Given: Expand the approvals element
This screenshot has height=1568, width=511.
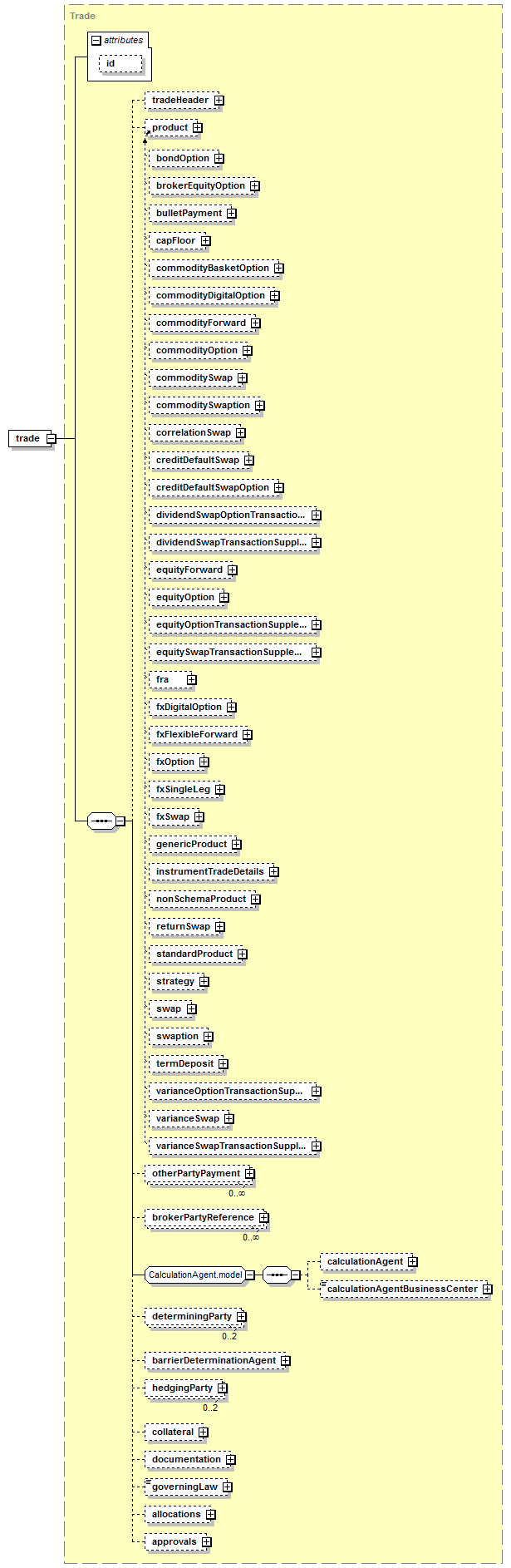Looking at the screenshot, I should coord(206,1541).
